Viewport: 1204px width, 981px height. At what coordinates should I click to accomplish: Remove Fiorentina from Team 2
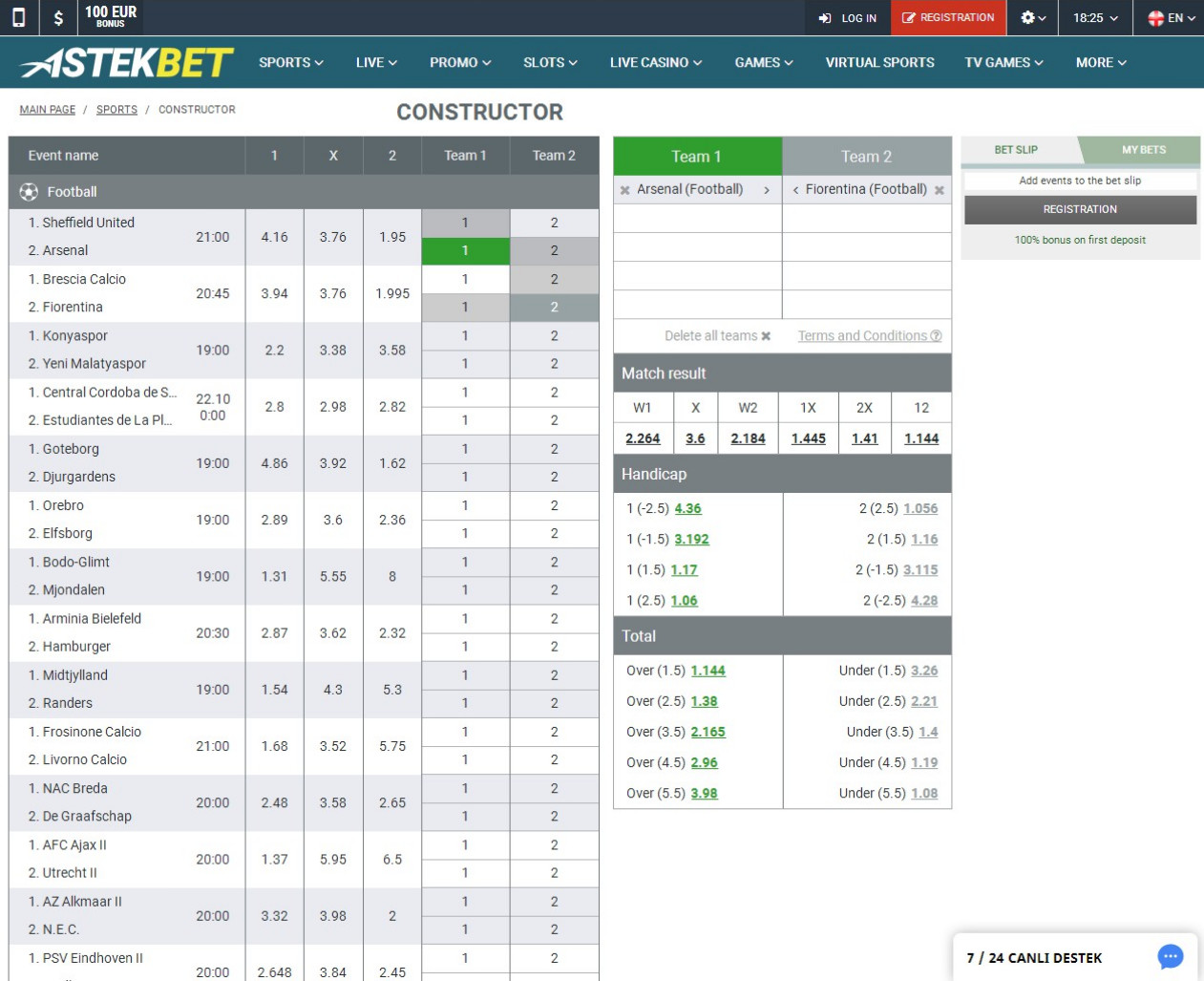pos(940,190)
